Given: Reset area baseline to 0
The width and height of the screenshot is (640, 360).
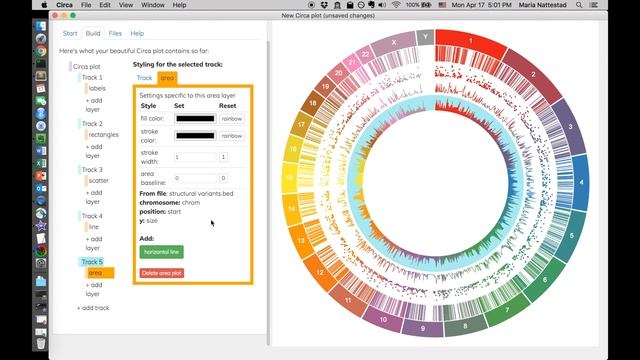Looking at the screenshot, I should (223, 178).
